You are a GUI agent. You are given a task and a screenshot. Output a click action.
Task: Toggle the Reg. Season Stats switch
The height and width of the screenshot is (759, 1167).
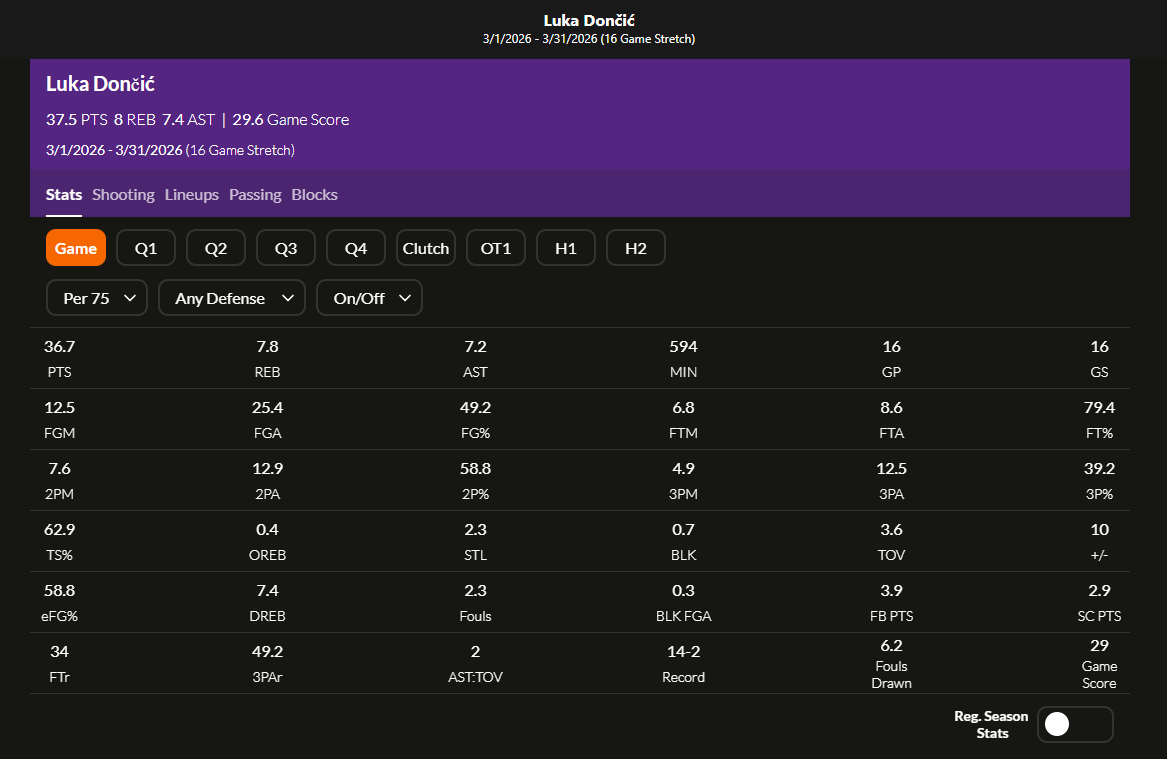[x=1075, y=724]
